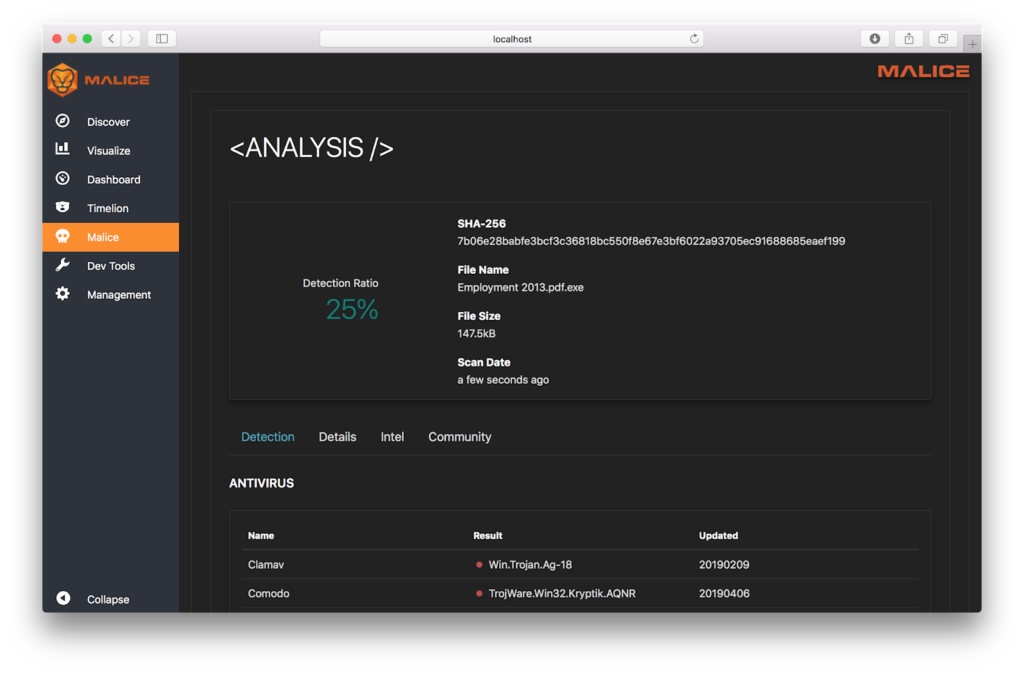Viewport: 1024px width, 673px height.
Task: Click the file size 147.5kB
Action: (x=476, y=334)
